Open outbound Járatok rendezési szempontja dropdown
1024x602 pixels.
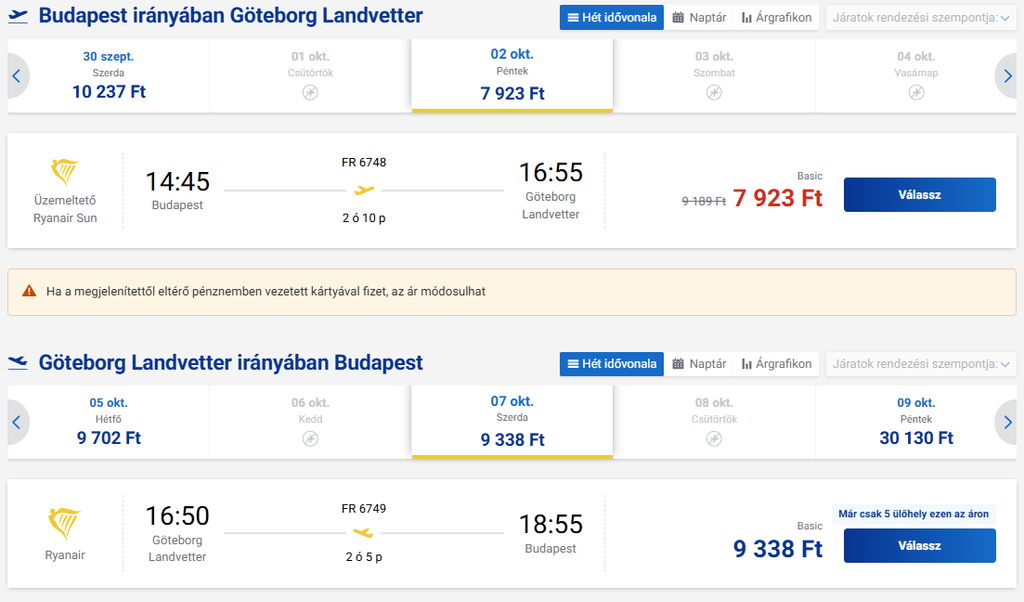pos(921,18)
